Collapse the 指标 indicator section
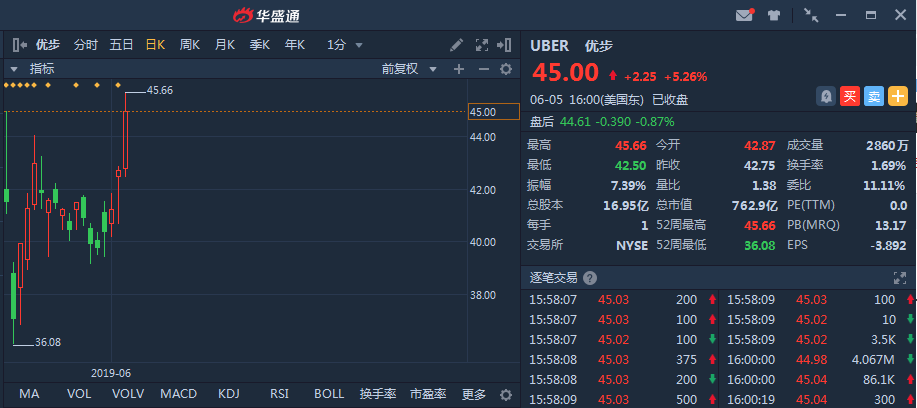The height and width of the screenshot is (408, 917). (14, 69)
